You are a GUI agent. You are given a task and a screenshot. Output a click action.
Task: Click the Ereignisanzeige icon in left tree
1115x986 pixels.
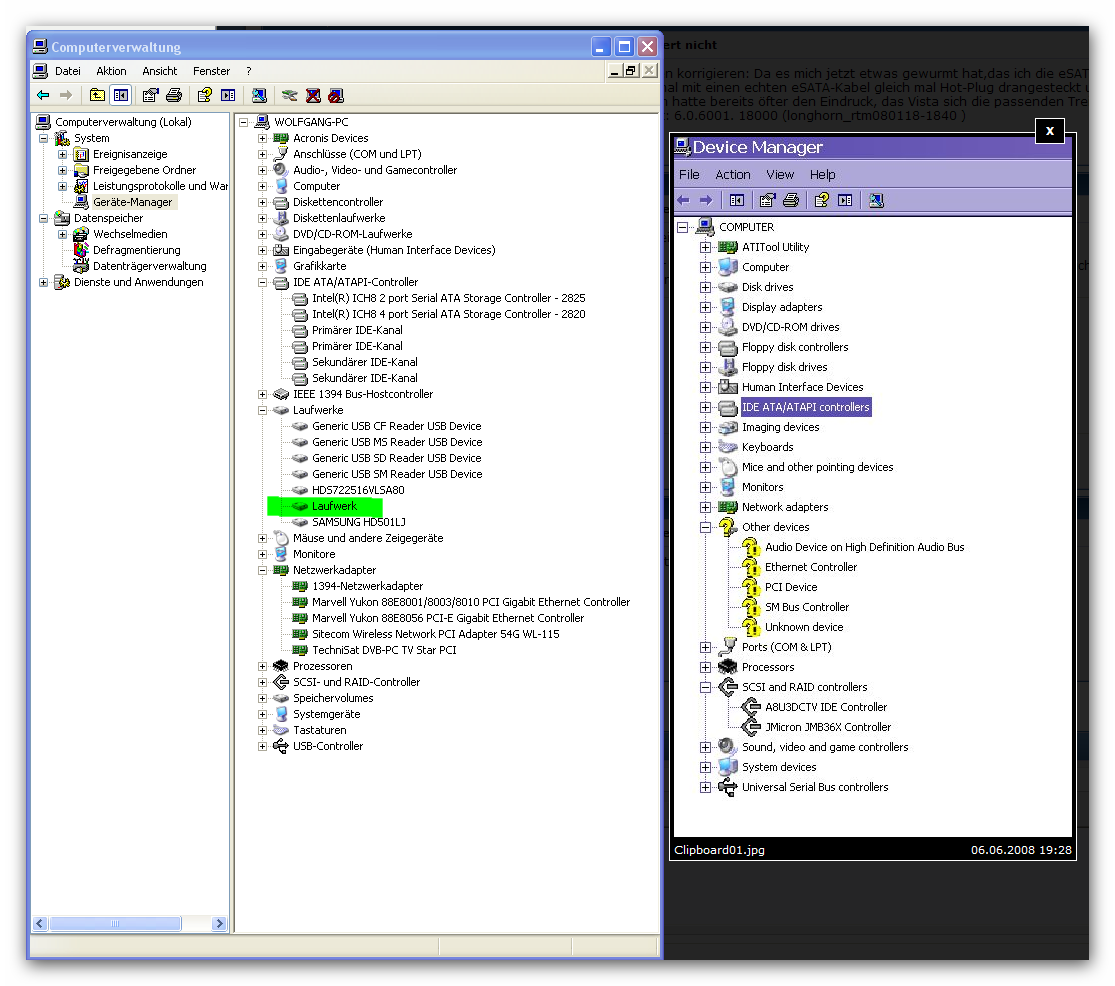click(x=82, y=154)
